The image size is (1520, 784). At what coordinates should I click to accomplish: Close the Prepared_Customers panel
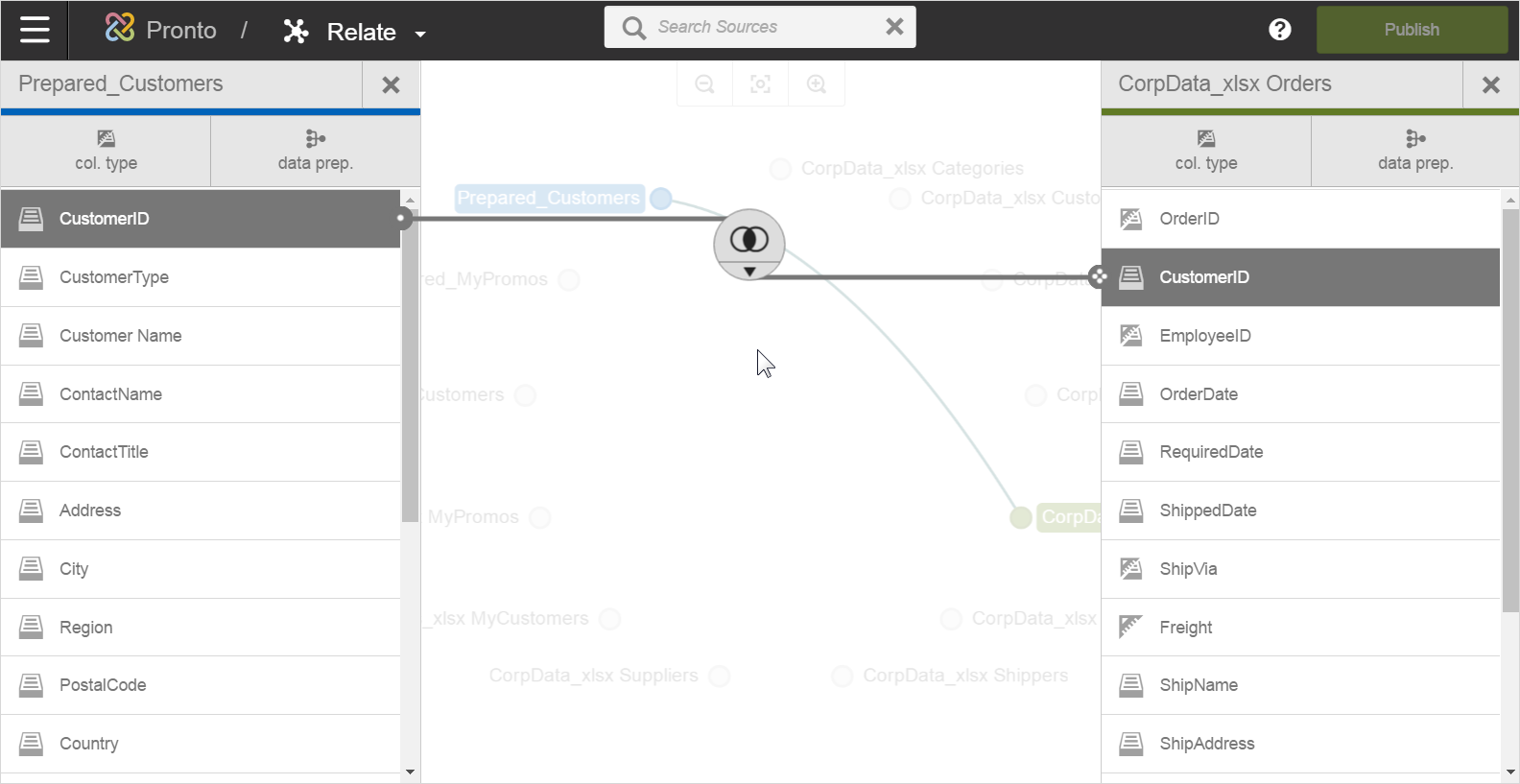391,85
